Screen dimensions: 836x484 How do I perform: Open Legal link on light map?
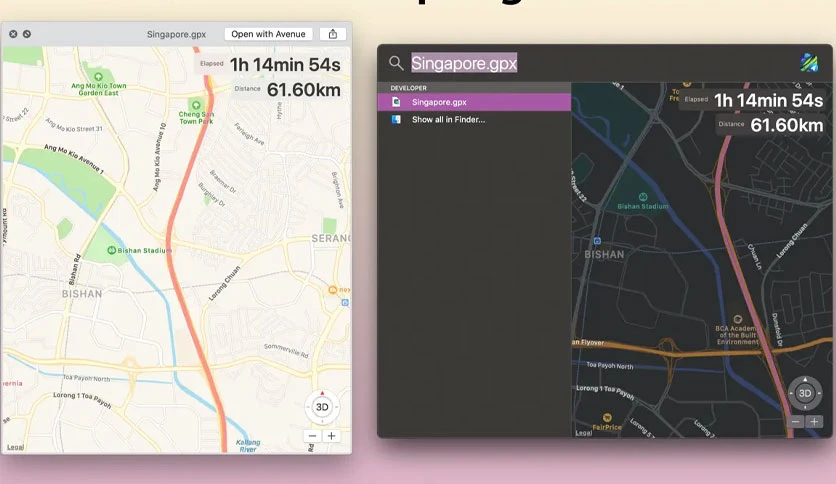pyautogui.click(x=15, y=447)
